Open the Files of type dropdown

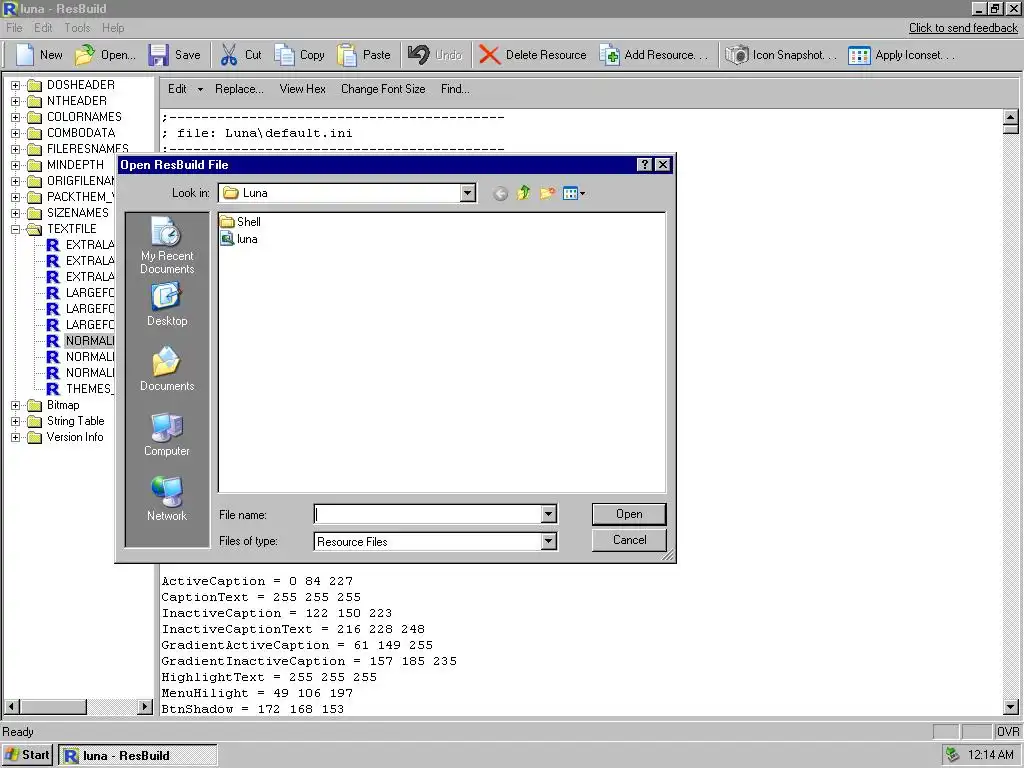549,541
